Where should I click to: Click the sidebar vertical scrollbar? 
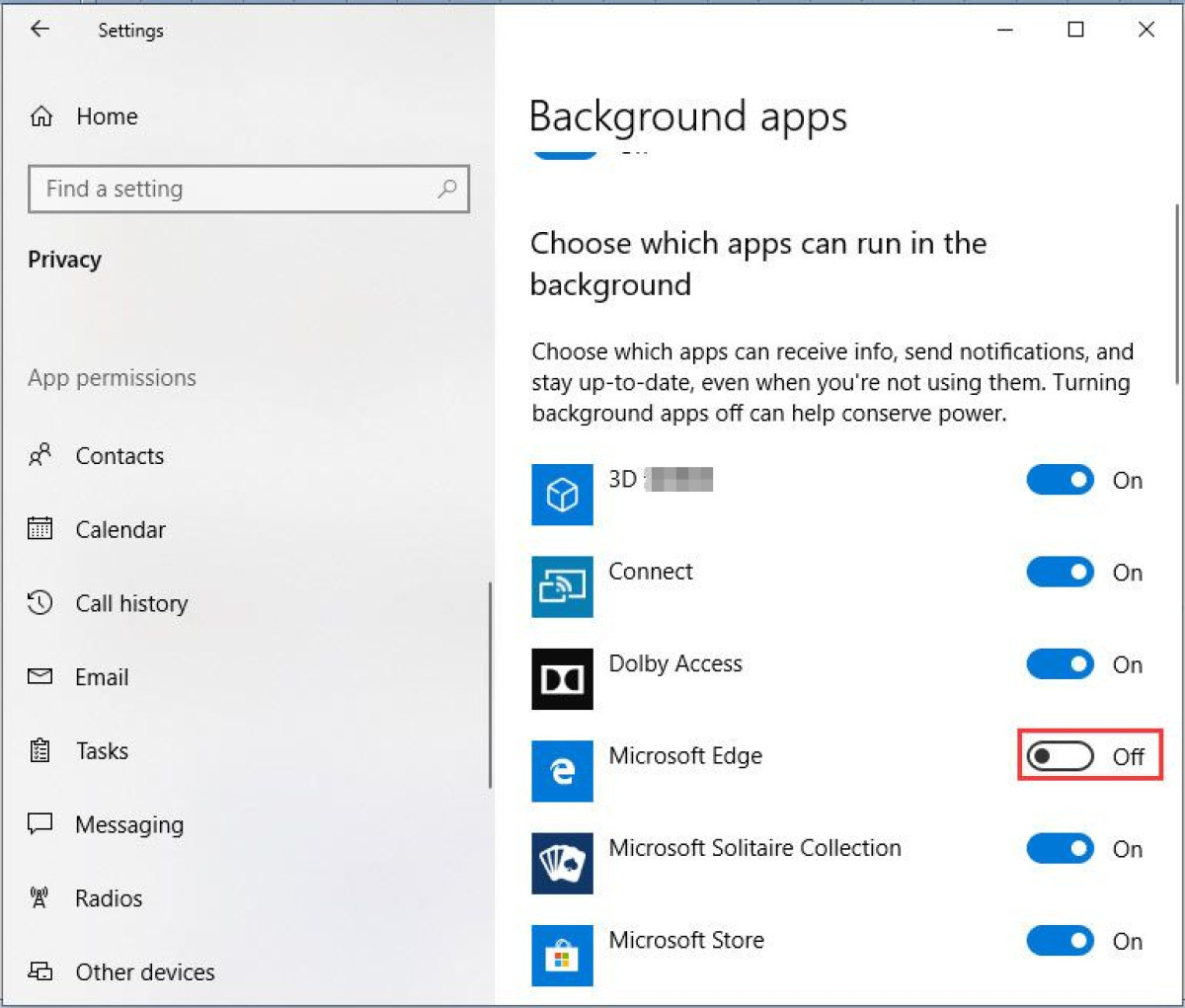coord(490,684)
